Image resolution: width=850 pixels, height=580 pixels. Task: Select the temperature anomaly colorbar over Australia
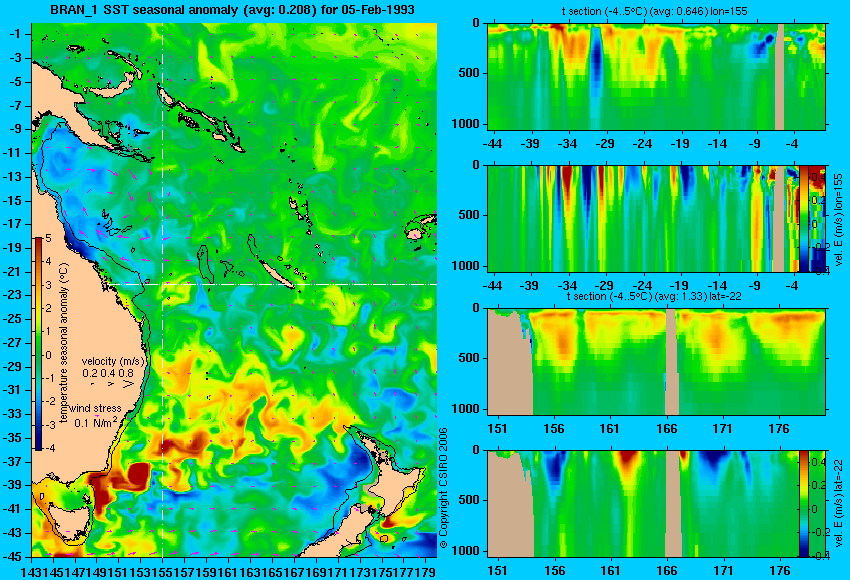tap(39, 344)
